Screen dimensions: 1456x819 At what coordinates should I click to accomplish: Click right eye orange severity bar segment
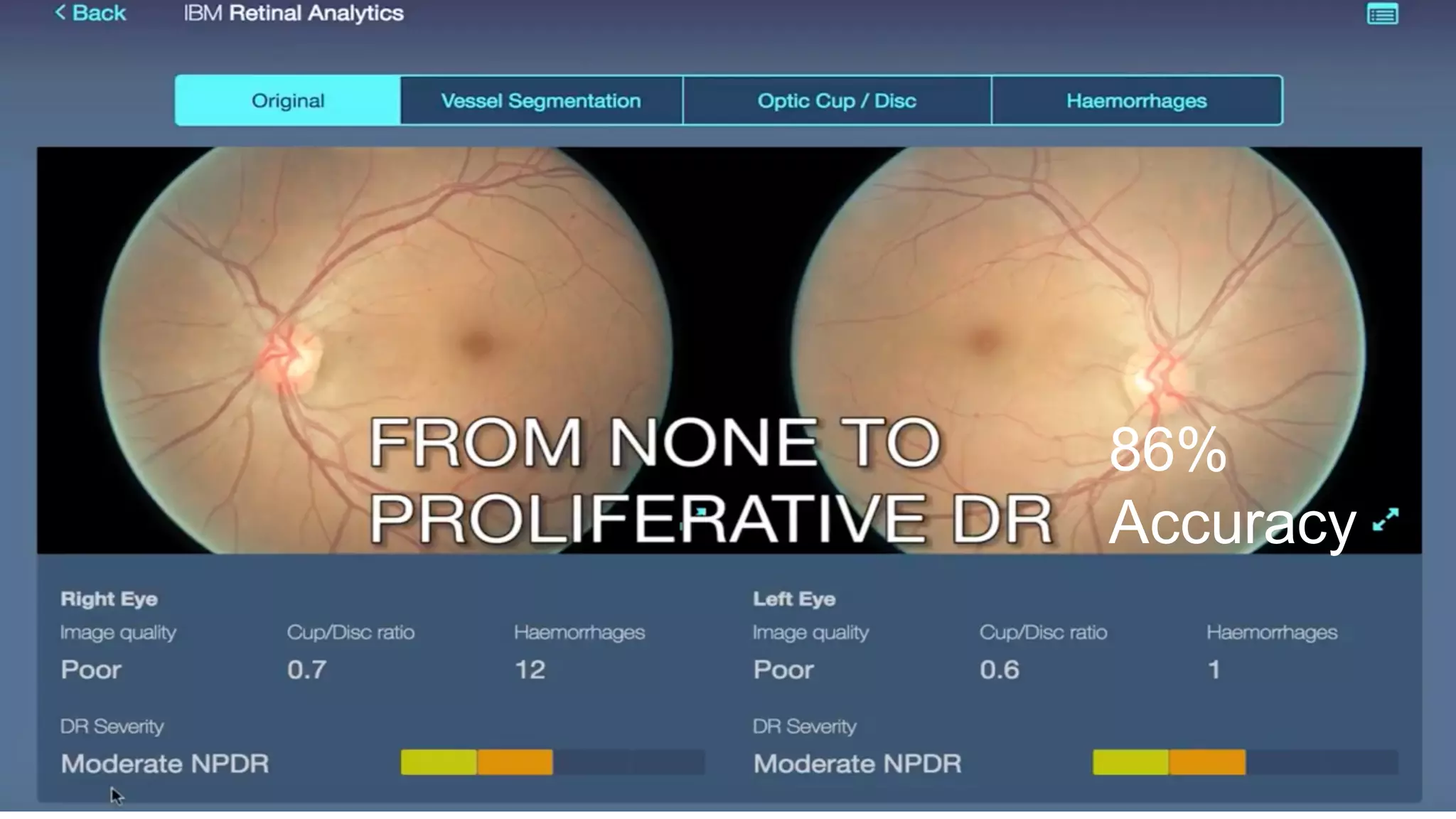(515, 762)
